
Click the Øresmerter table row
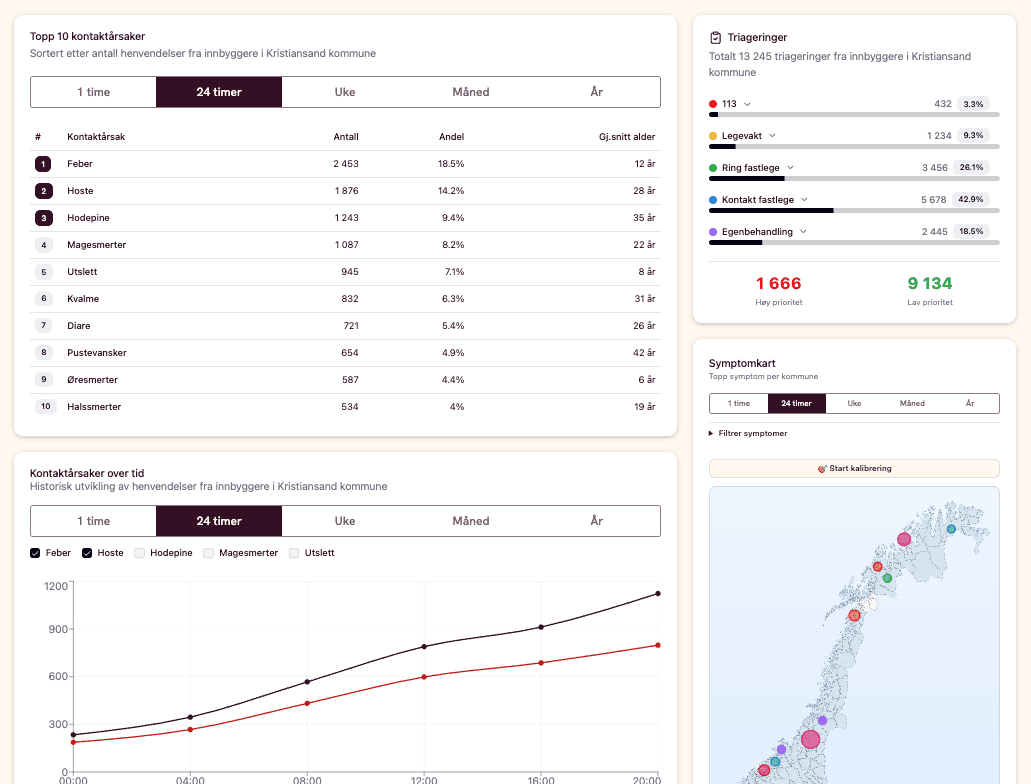coord(345,380)
